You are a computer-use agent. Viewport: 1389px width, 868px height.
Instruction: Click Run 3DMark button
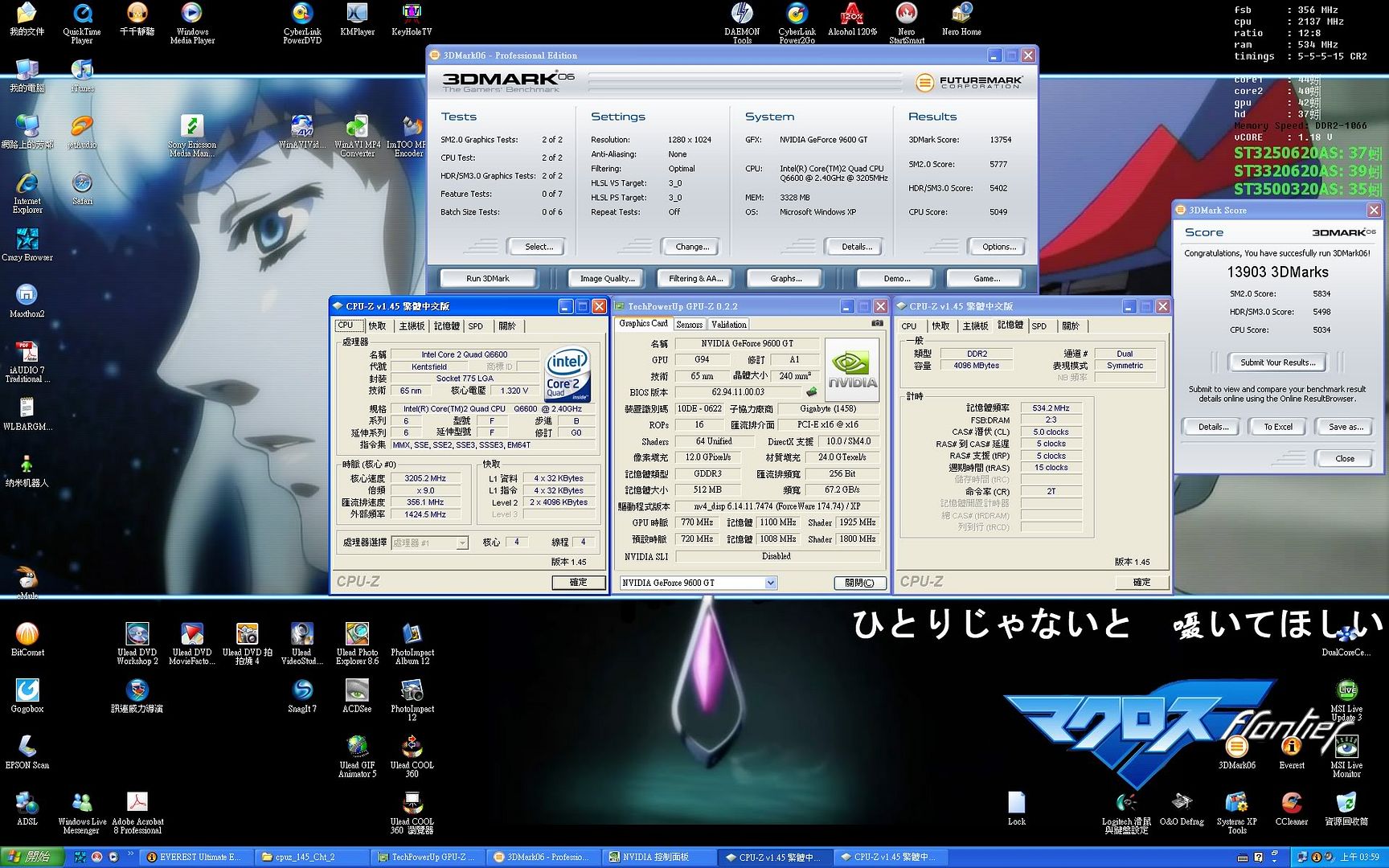(488, 278)
